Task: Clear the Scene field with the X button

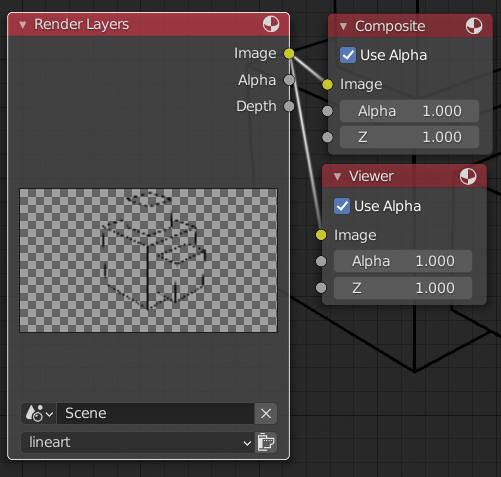Action: pos(266,413)
